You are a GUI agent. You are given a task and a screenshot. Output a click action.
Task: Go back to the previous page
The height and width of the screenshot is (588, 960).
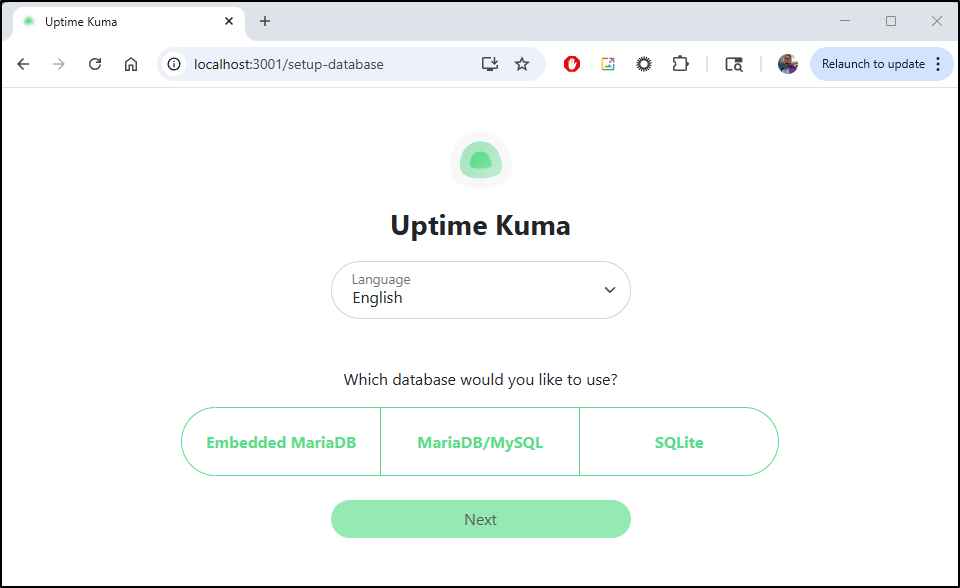pyautogui.click(x=23, y=64)
